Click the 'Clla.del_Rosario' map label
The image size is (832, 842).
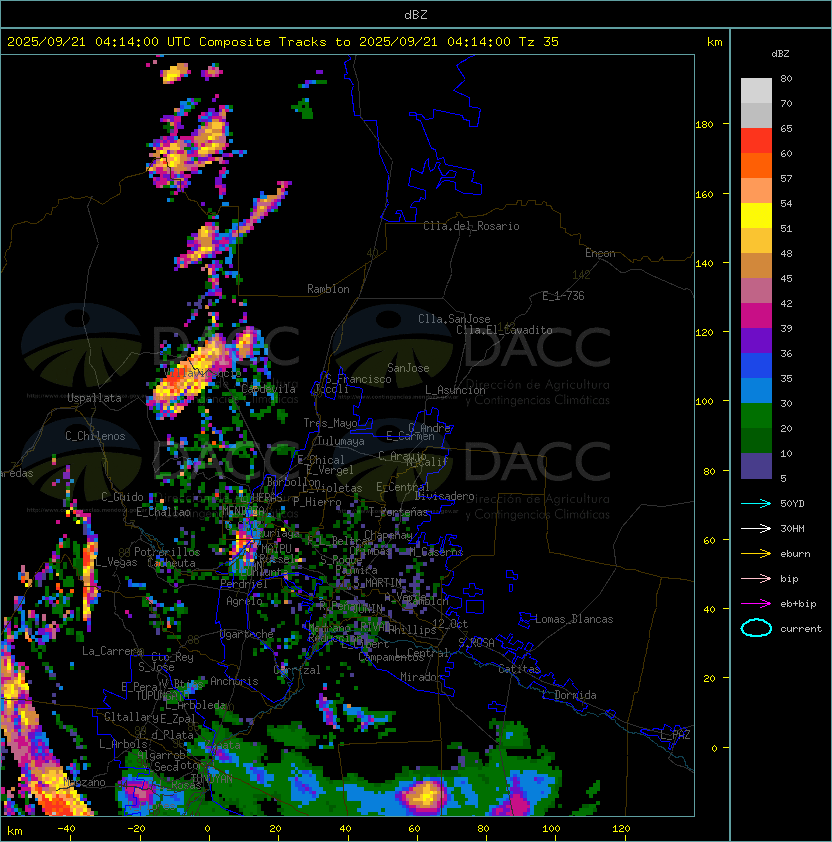[471, 226]
